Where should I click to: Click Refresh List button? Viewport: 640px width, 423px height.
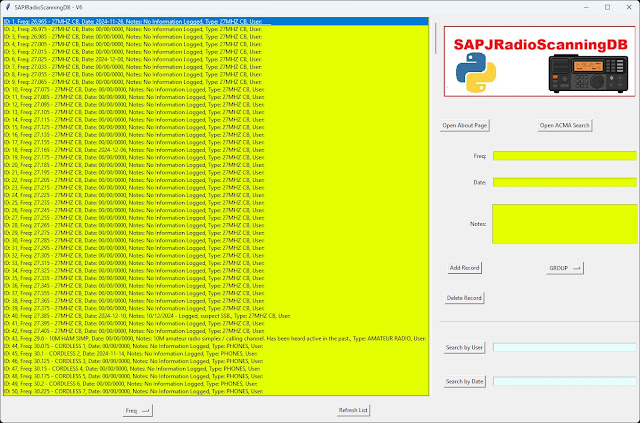353,410
